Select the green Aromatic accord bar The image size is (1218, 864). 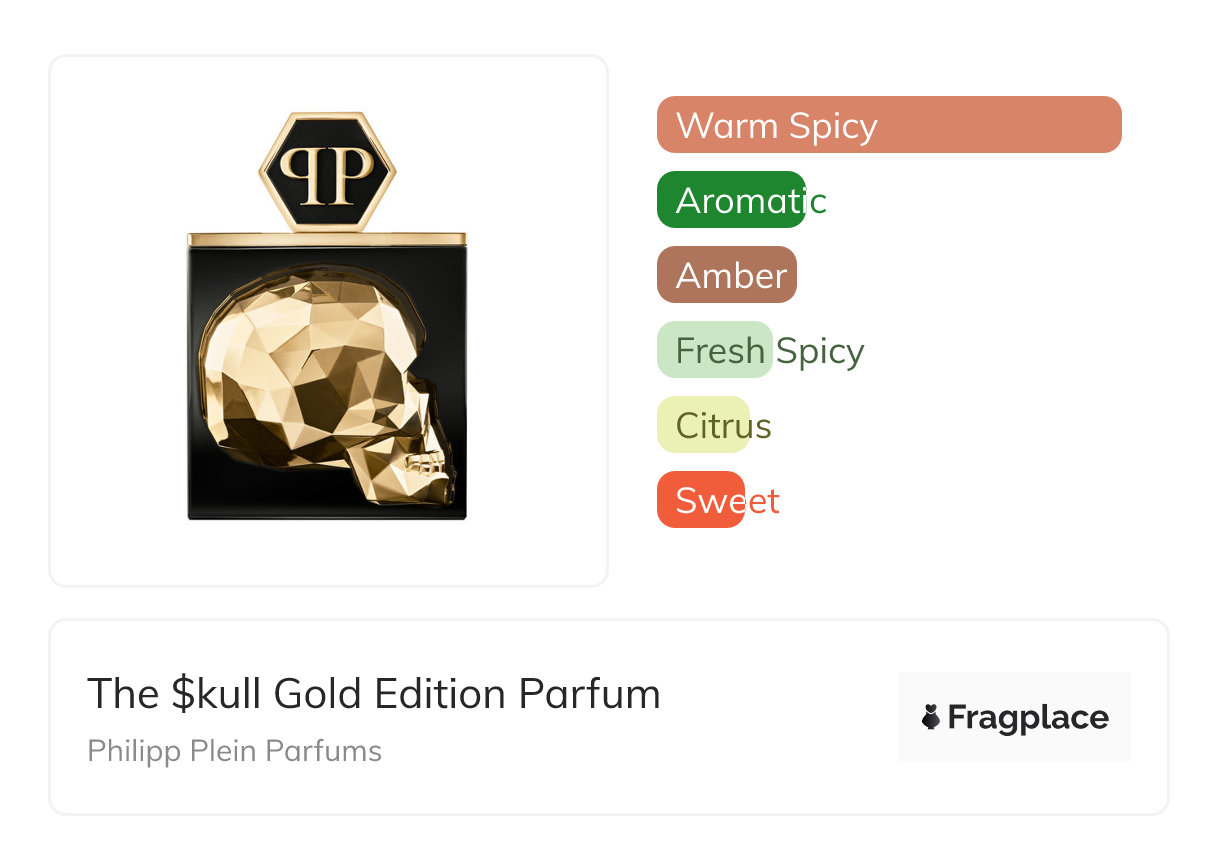point(731,200)
